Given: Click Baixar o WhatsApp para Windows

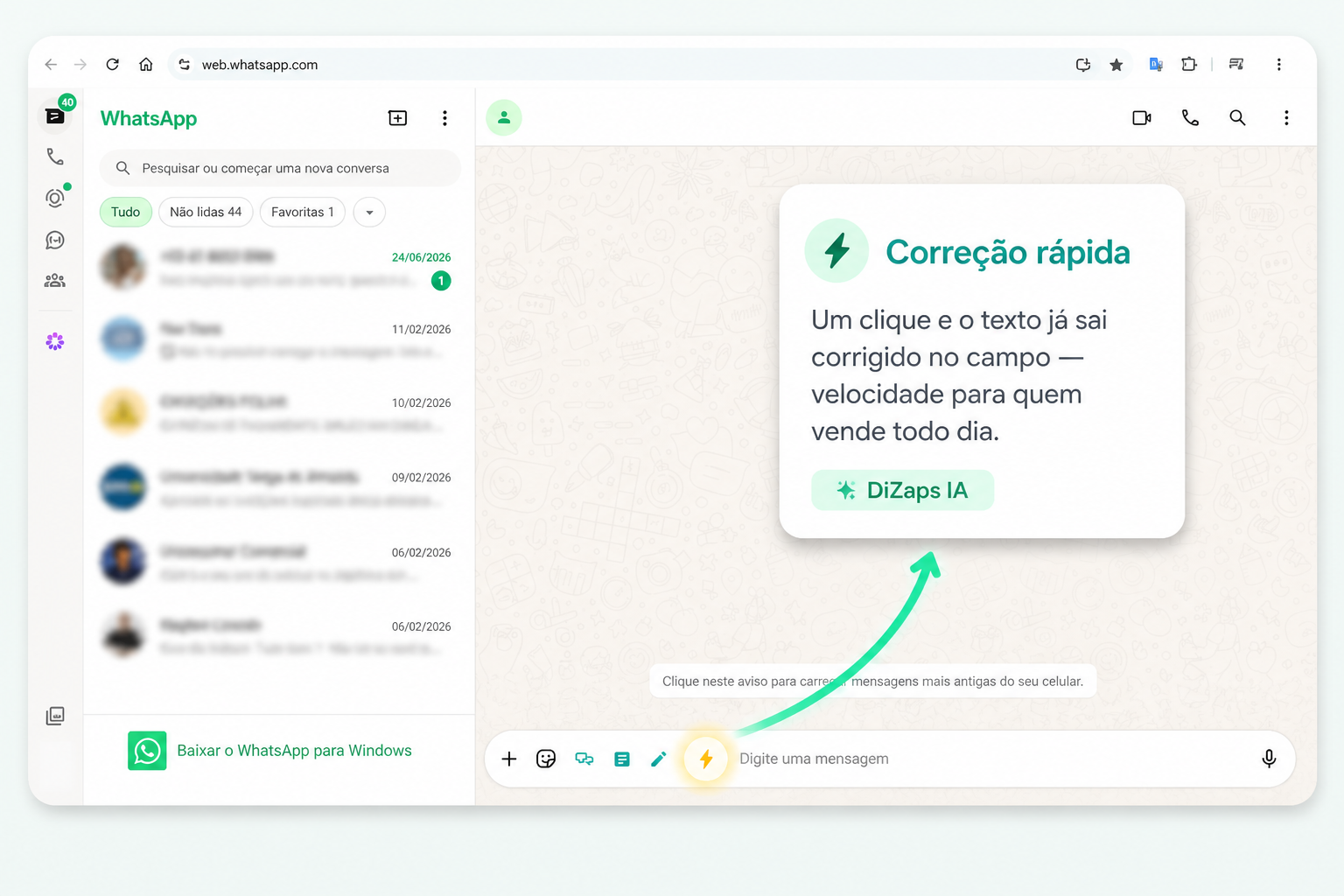Looking at the screenshot, I should (x=294, y=751).
